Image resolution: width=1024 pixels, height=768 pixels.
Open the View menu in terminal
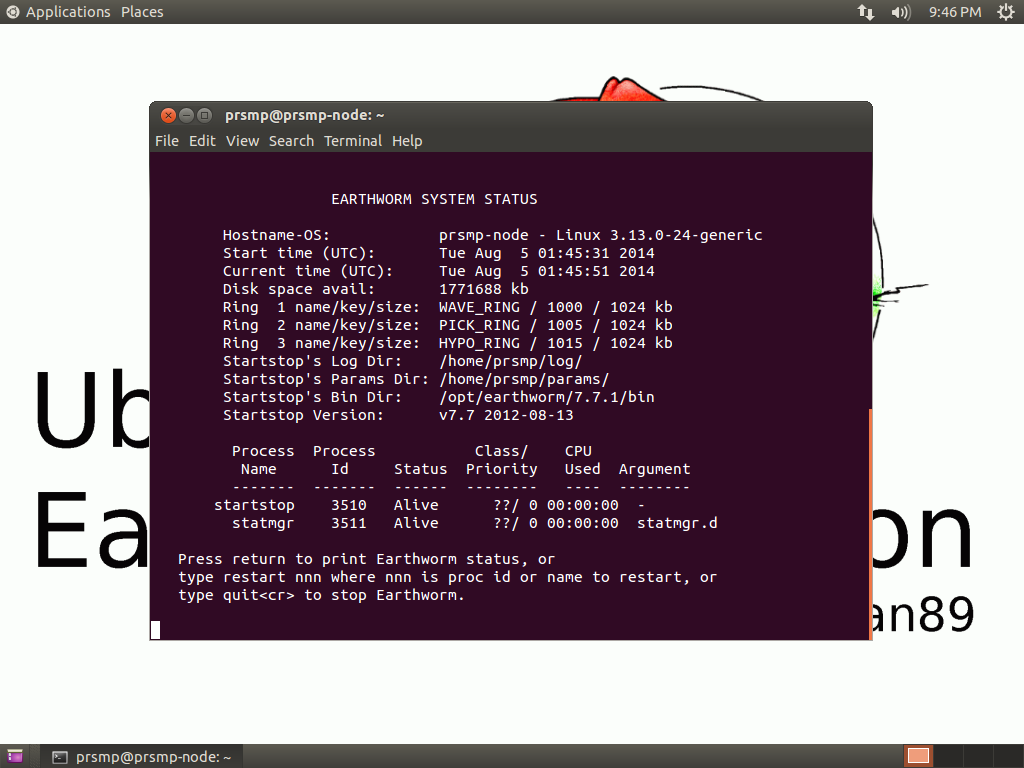click(x=242, y=141)
